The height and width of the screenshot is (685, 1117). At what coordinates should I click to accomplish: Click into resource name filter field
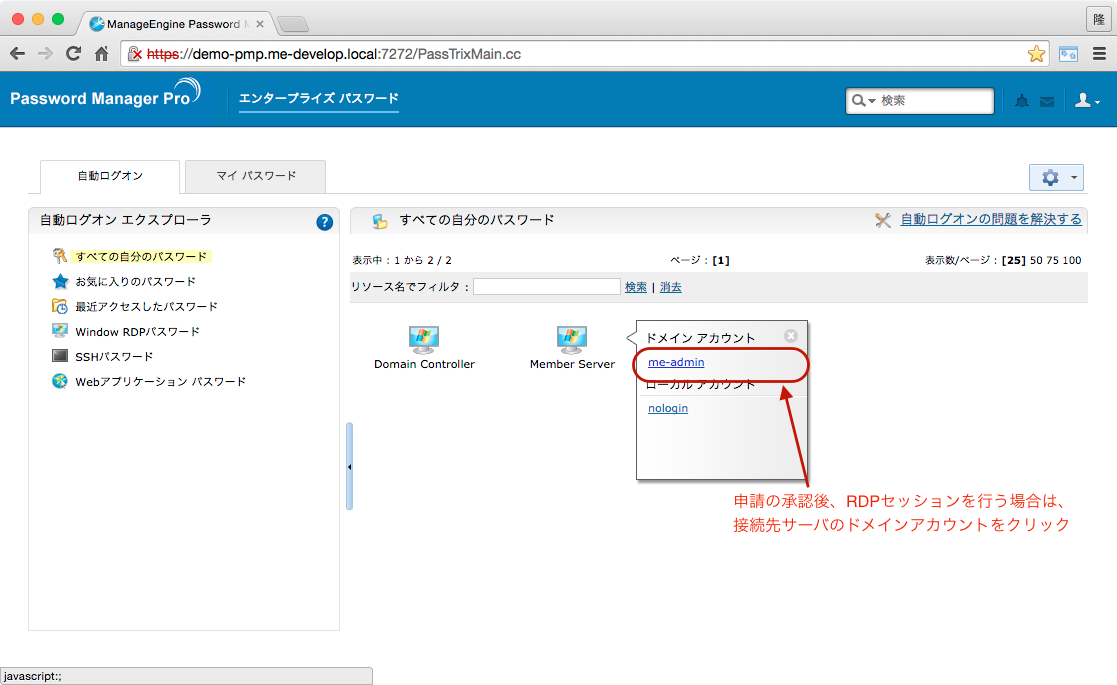click(546, 286)
